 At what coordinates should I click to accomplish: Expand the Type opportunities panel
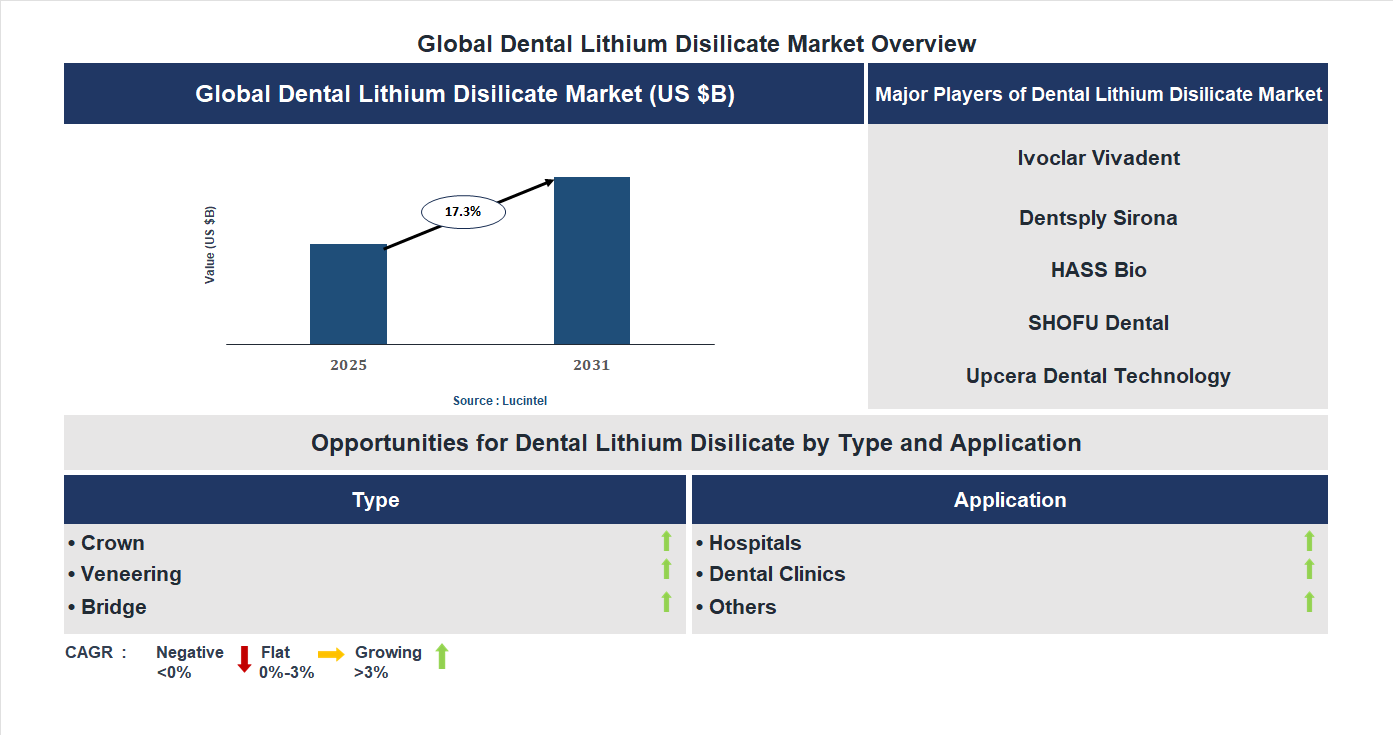coord(374,499)
